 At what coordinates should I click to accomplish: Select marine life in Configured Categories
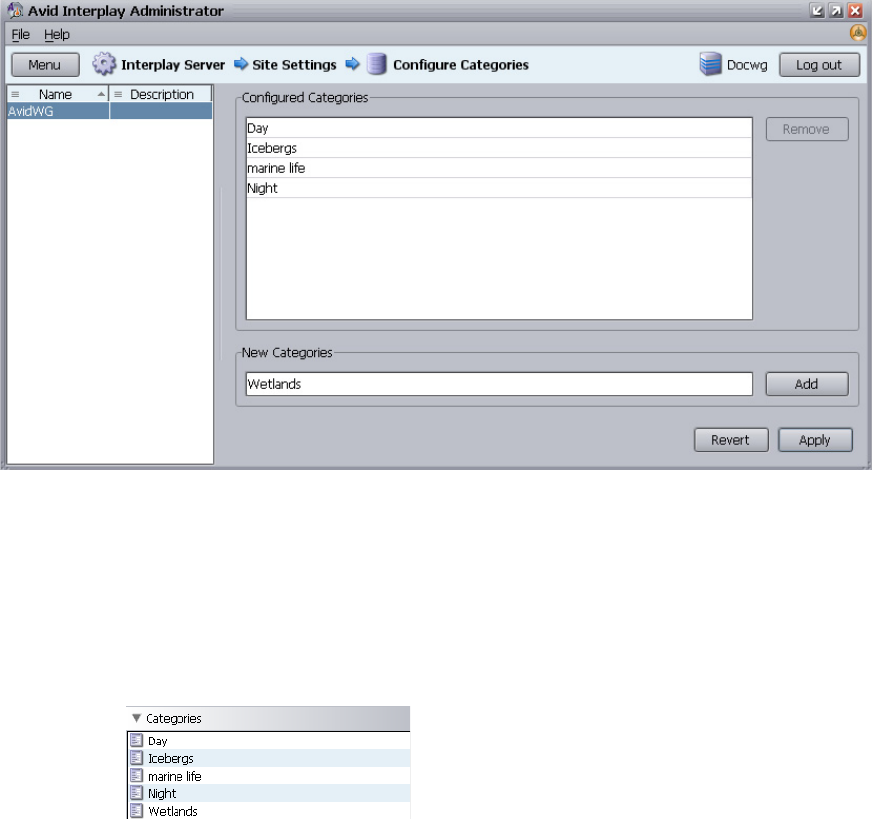click(x=499, y=168)
